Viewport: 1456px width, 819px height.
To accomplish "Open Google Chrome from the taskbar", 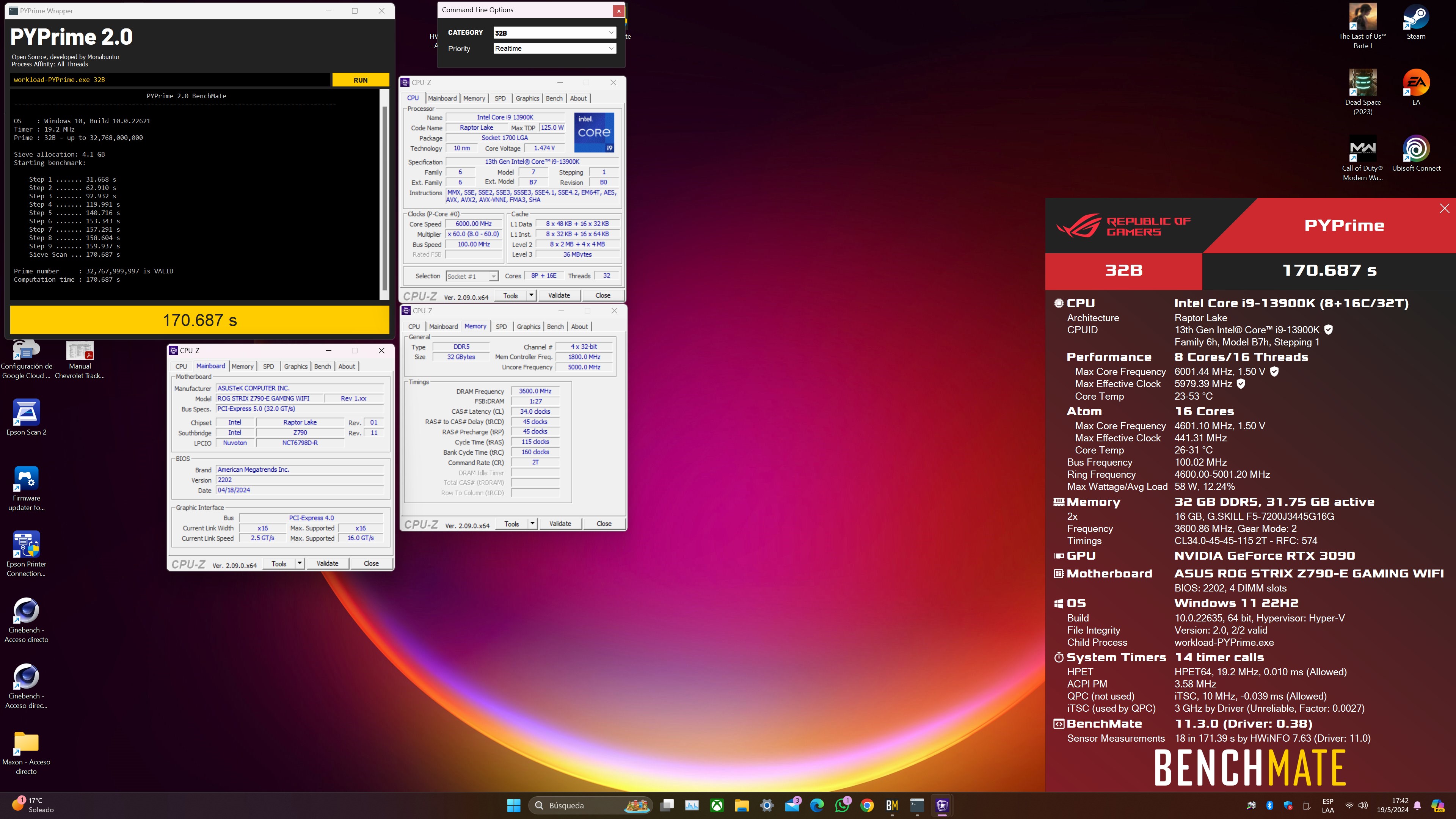I will tap(867, 805).
